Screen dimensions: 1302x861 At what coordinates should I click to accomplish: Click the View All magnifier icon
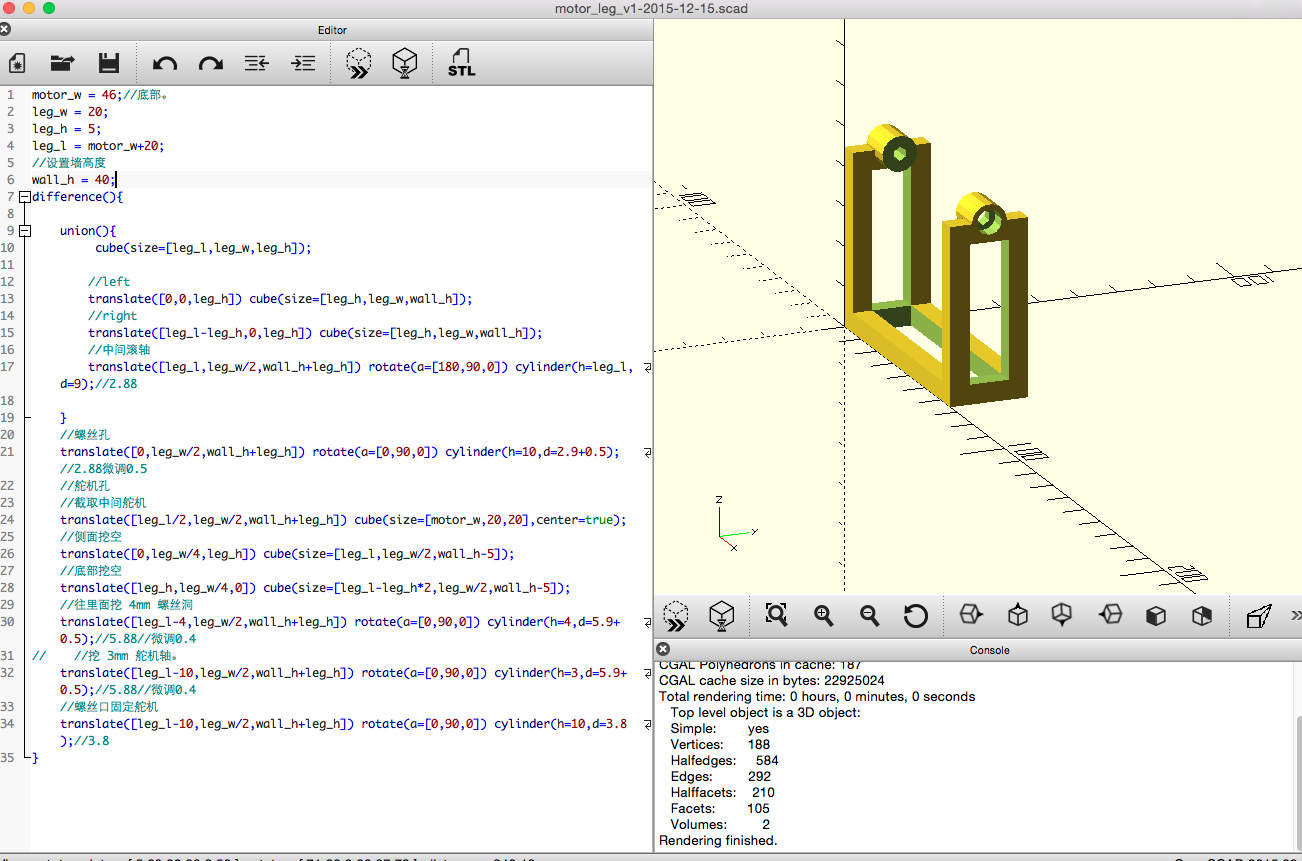click(x=777, y=615)
